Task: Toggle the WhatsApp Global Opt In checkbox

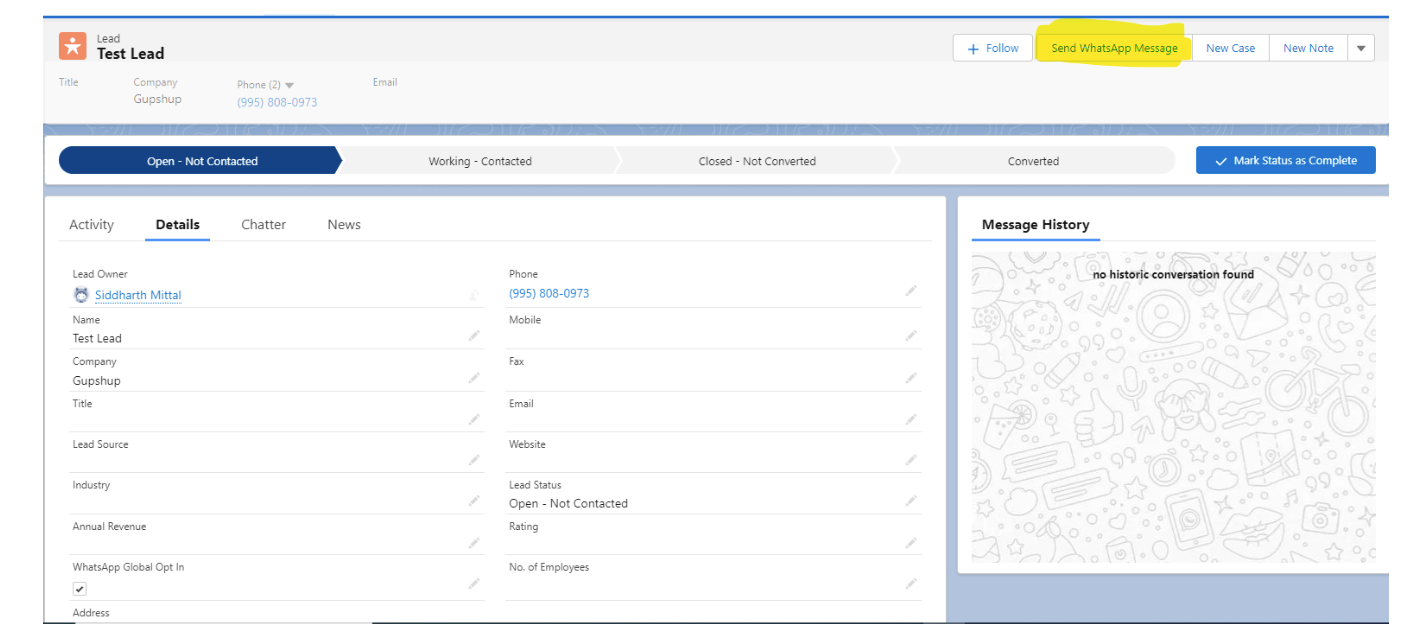Action: (x=80, y=589)
